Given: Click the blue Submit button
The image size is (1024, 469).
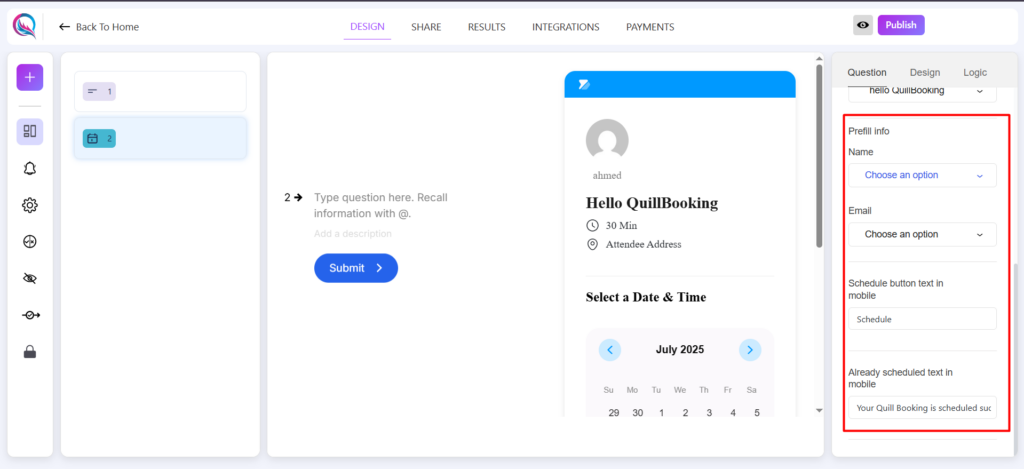Looking at the screenshot, I should (356, 268).
